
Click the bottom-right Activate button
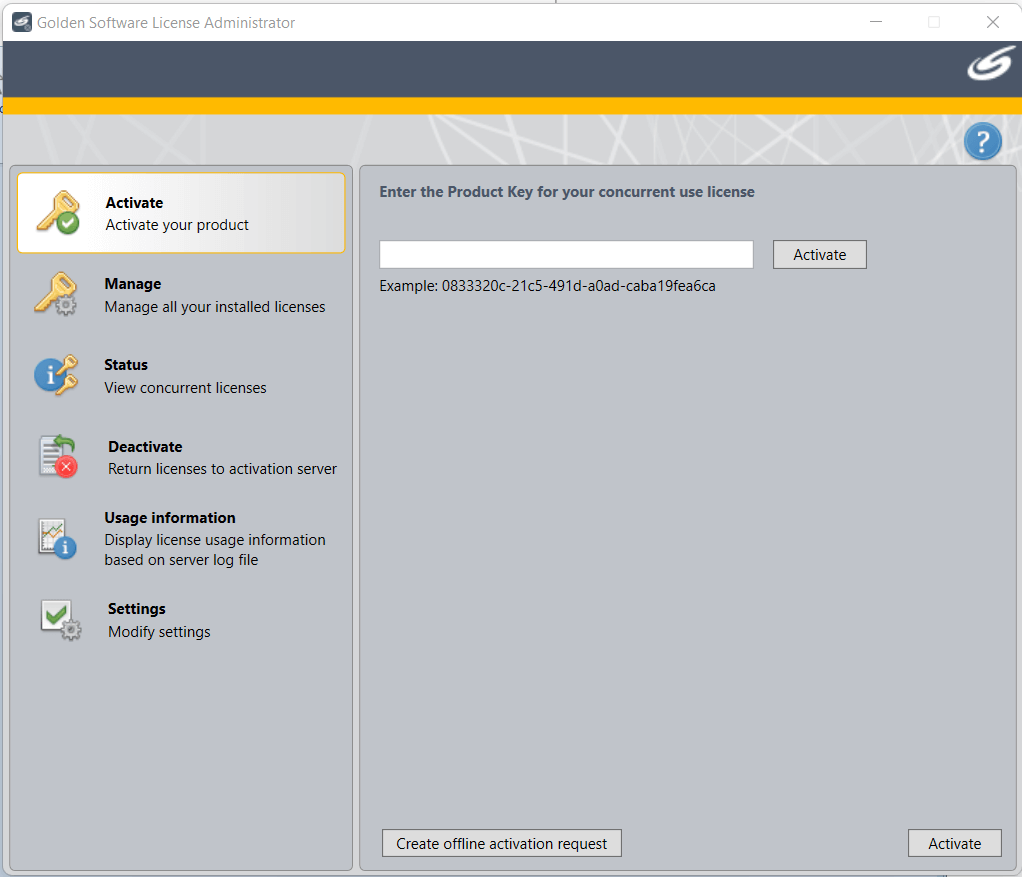click(x=954, y=843)
